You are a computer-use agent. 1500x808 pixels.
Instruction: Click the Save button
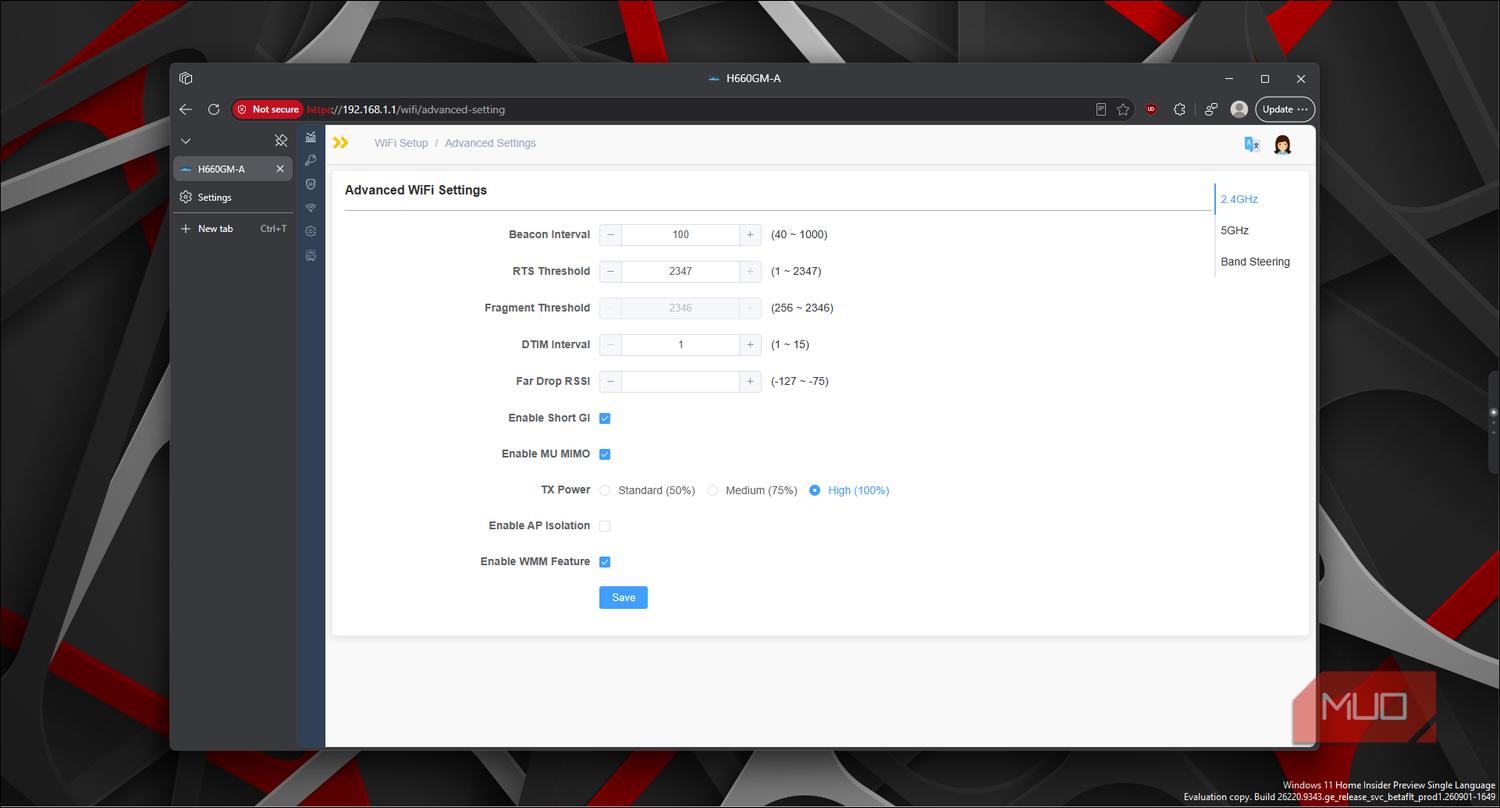(x=624, y=597)
